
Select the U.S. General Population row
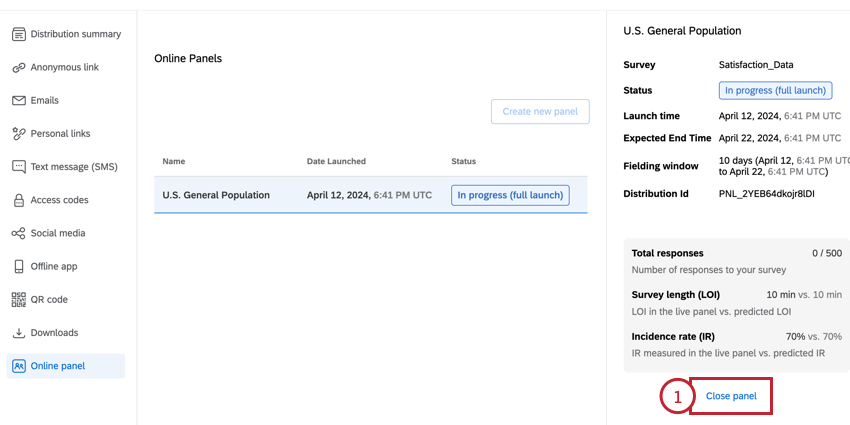(370, 195)
